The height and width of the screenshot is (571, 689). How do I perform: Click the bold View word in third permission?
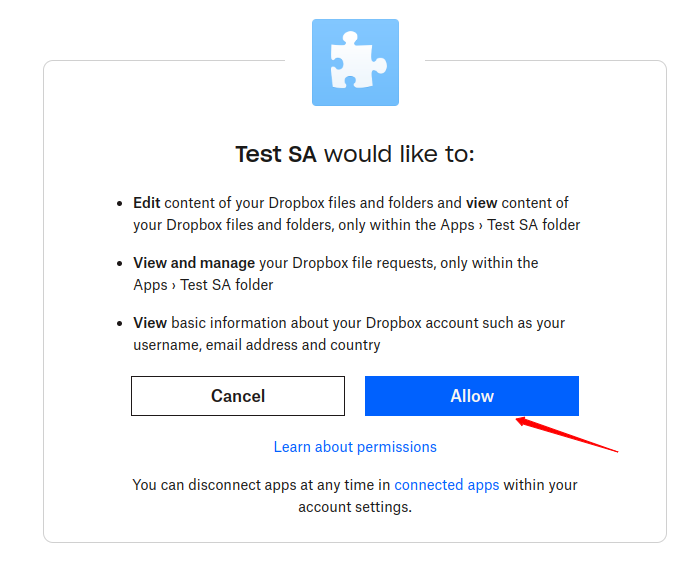(x=150, y=323)
